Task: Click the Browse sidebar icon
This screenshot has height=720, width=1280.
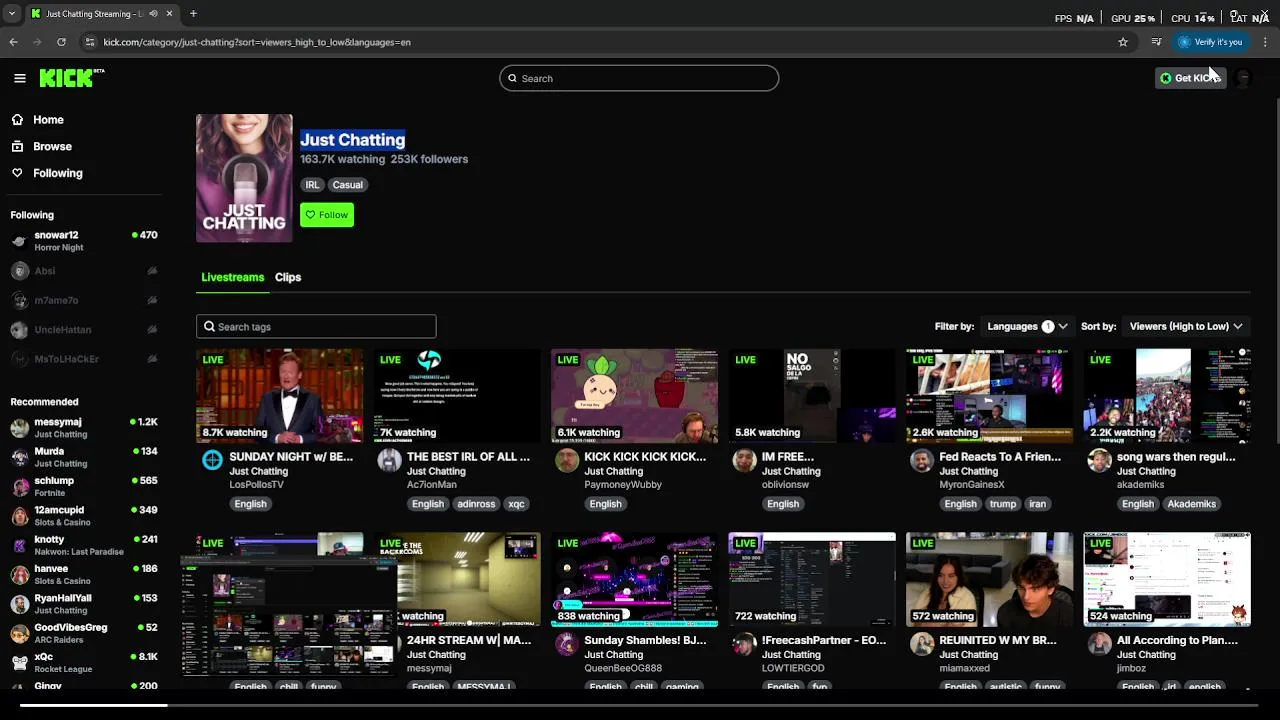Action: point(17,146)
